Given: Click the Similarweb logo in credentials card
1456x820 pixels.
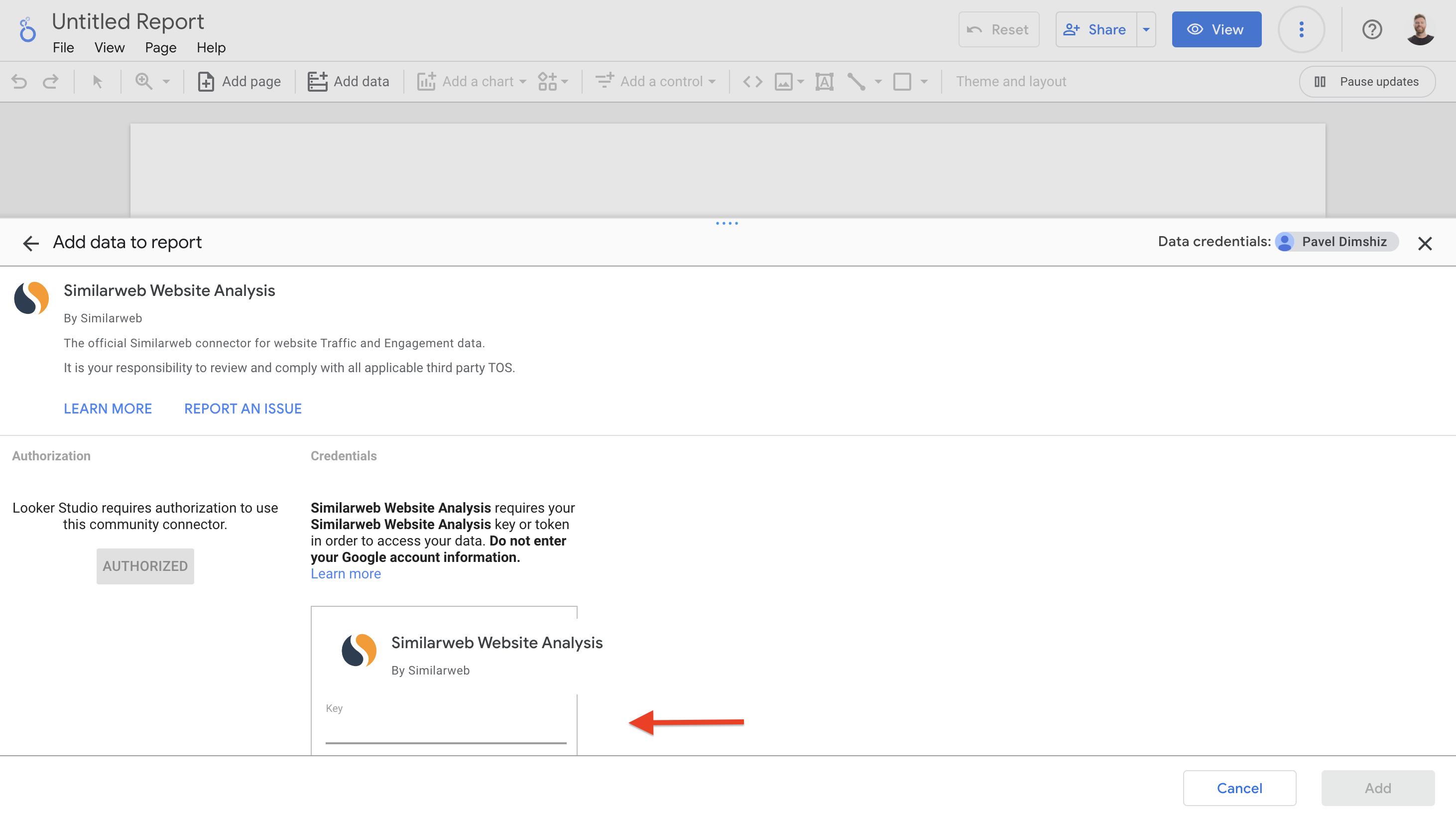Looking at the screenshot, I should tap(359, 650).
